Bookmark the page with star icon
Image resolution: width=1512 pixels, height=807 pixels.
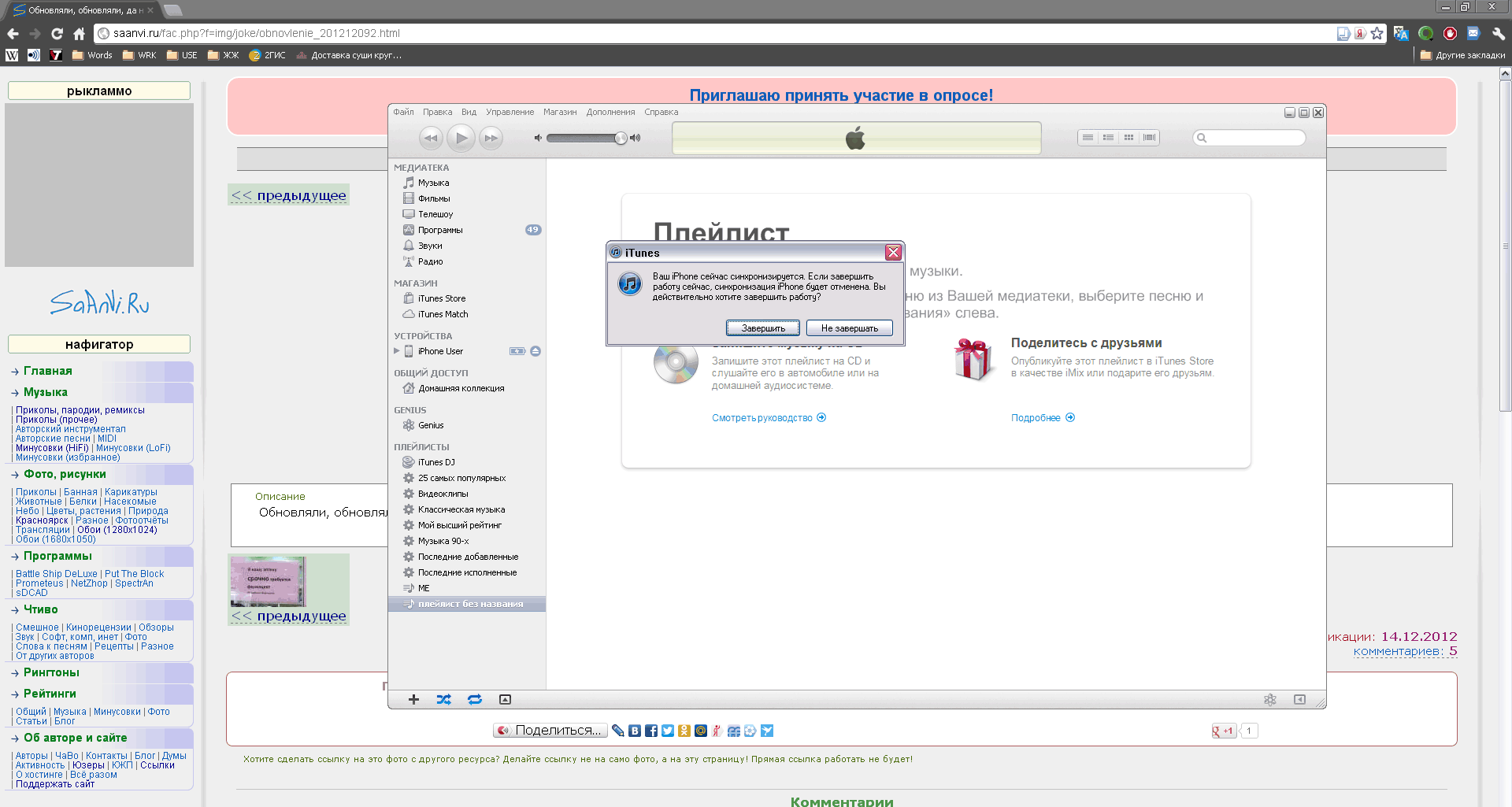1377,33
